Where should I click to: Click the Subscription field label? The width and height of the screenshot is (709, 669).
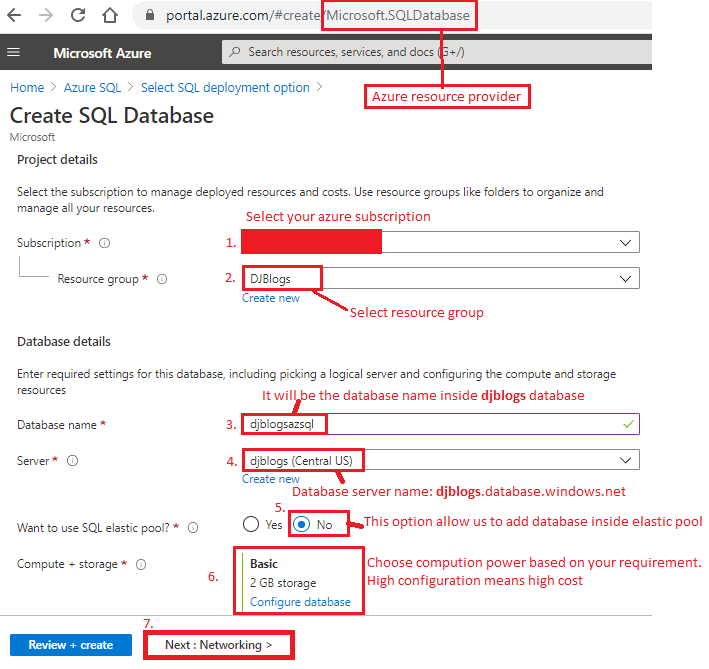[49, 243]
